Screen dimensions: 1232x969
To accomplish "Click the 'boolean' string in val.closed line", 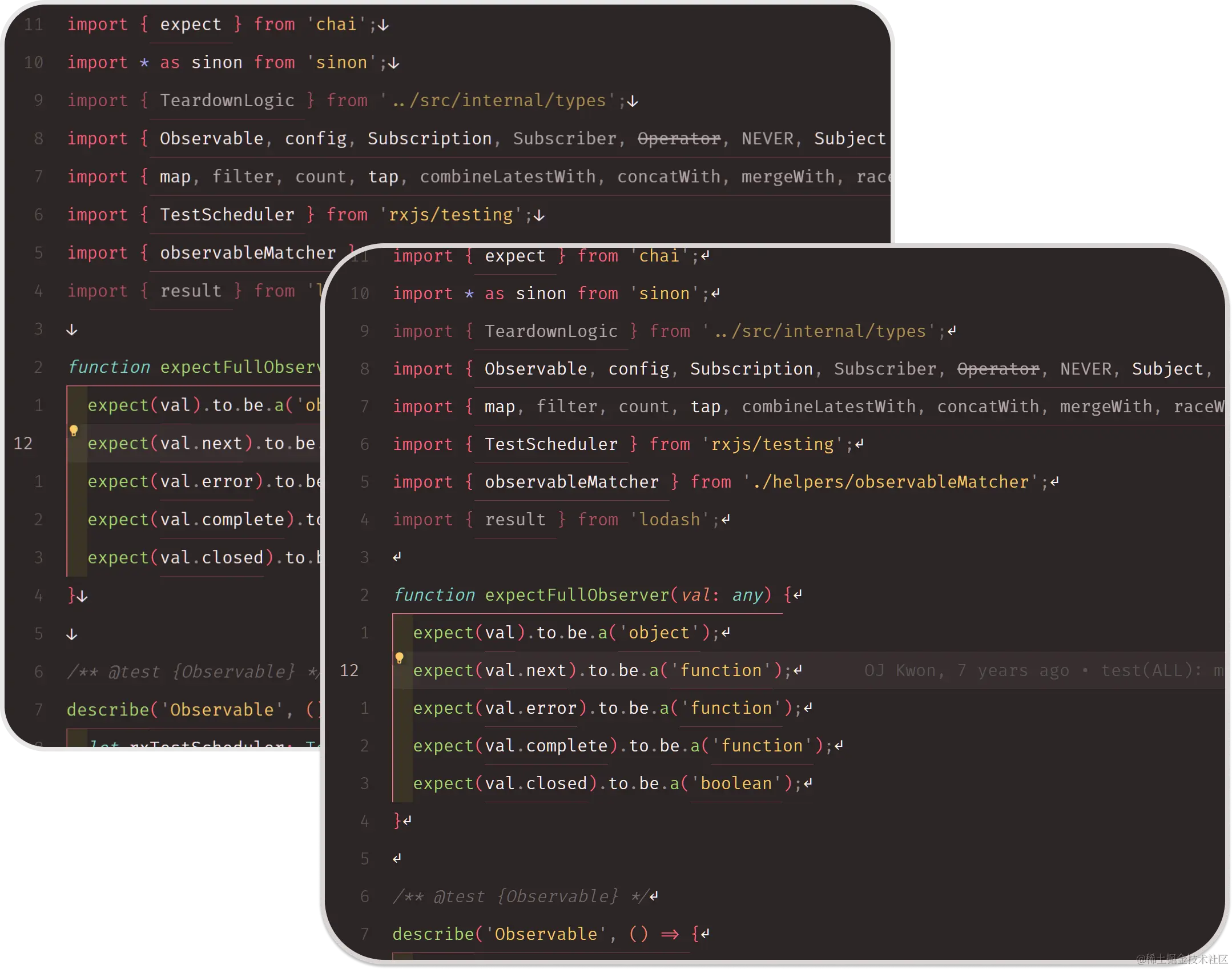I will coord(736,783).
